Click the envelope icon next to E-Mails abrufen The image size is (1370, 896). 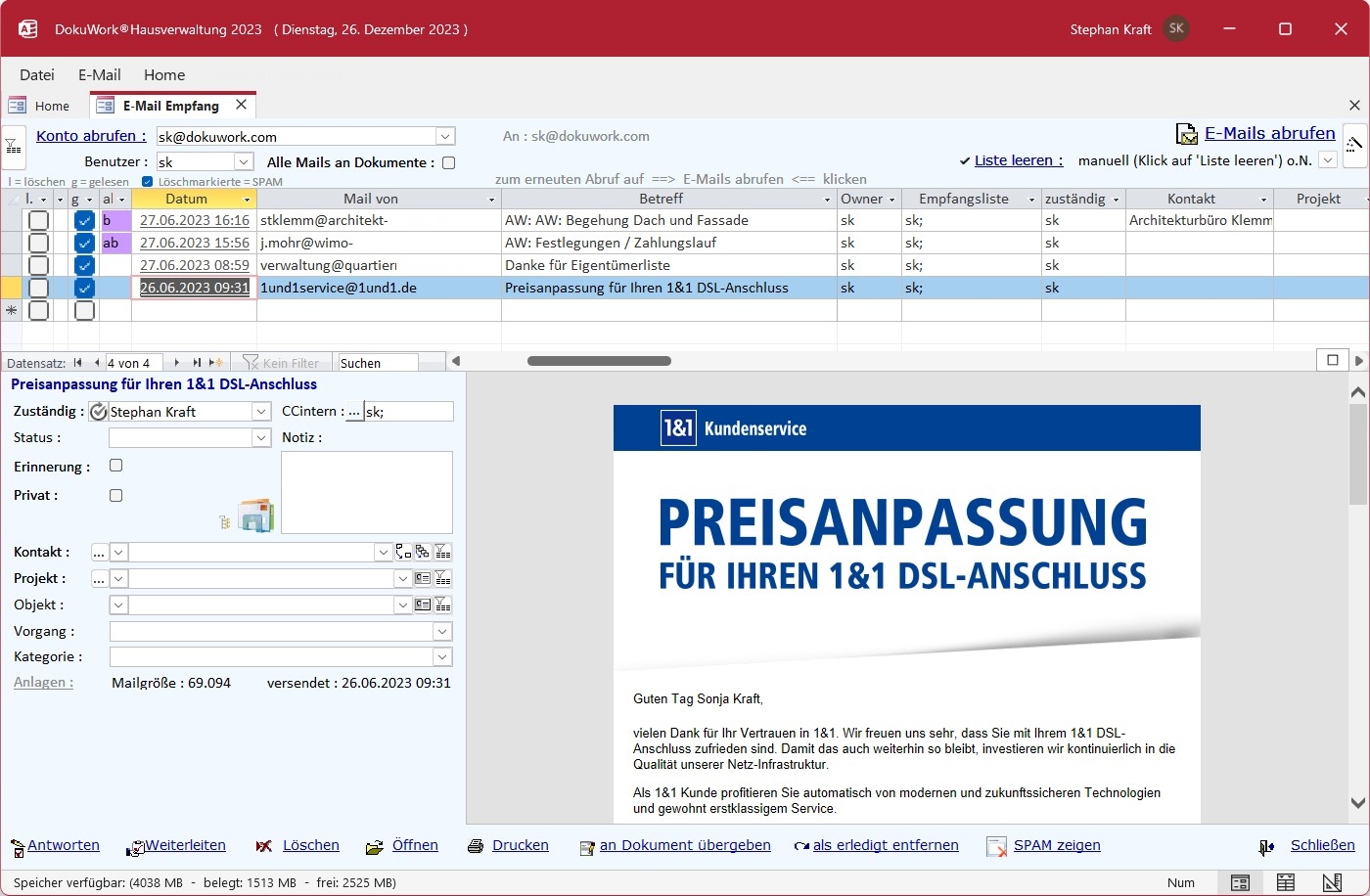point(1186,135)
